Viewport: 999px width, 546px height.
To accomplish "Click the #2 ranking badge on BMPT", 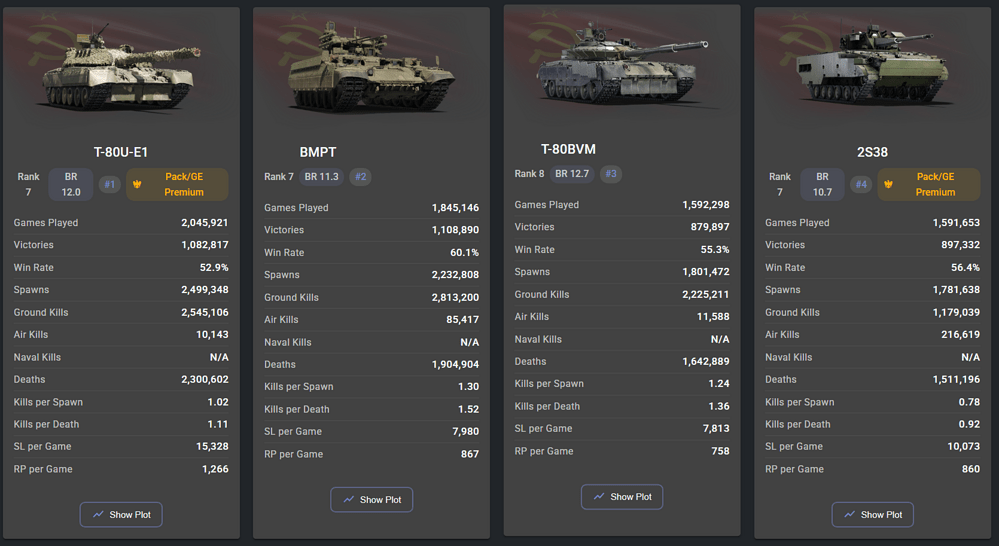I will (x=361, y=177).
